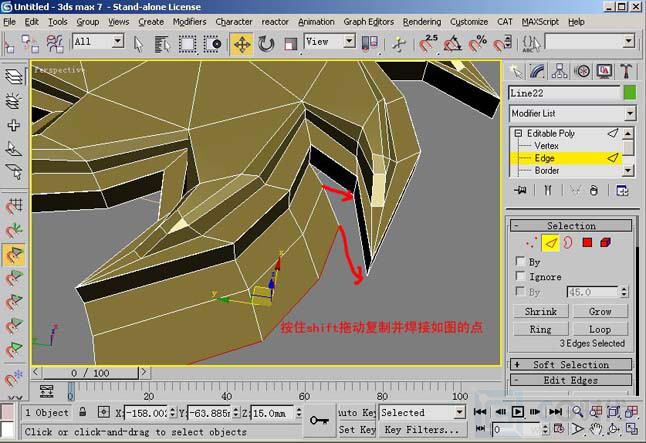The height and width of the screenshot is (443, 646).
Task: Select Element sub-object cube icon
Action: click(x=606, y=243)
